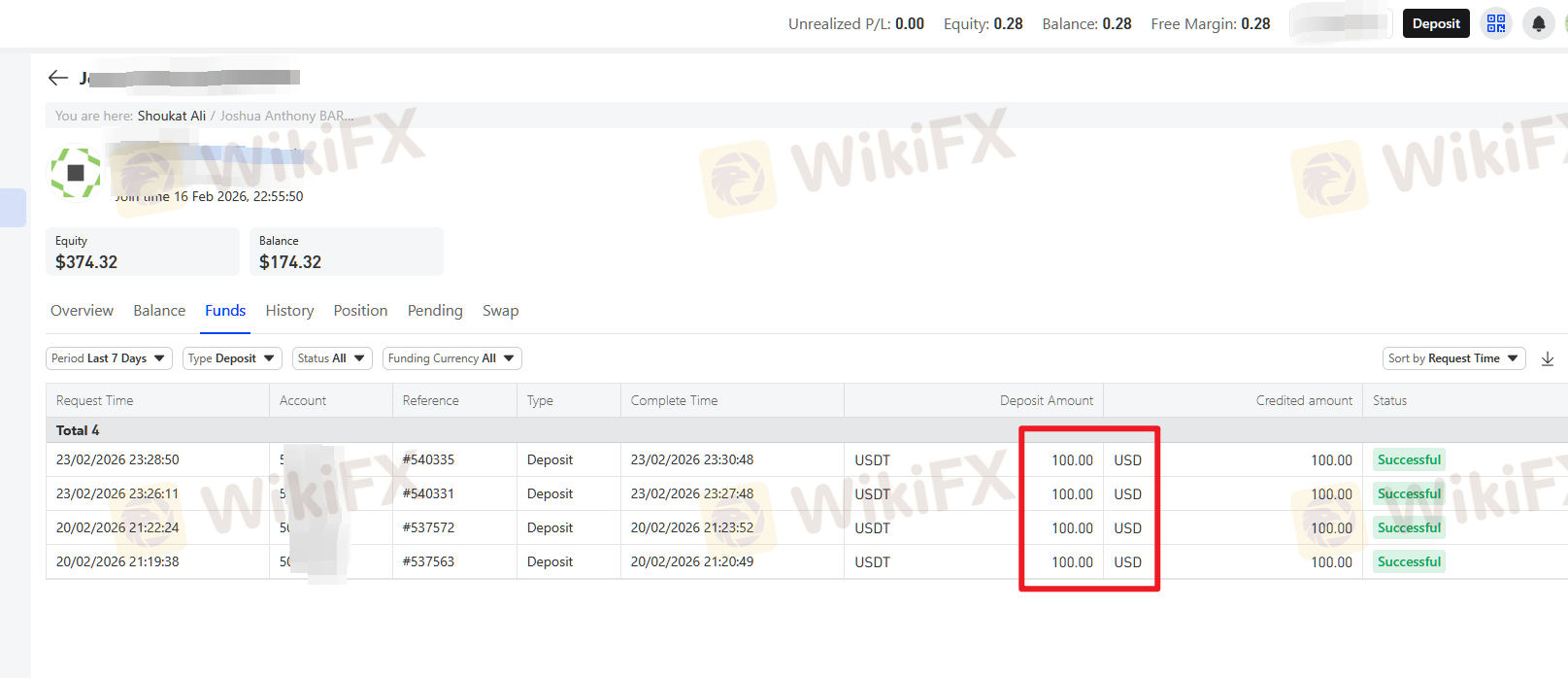The image size is (1568, 678).
Task: Click the back arrow icon
Action: pos(58,78)
